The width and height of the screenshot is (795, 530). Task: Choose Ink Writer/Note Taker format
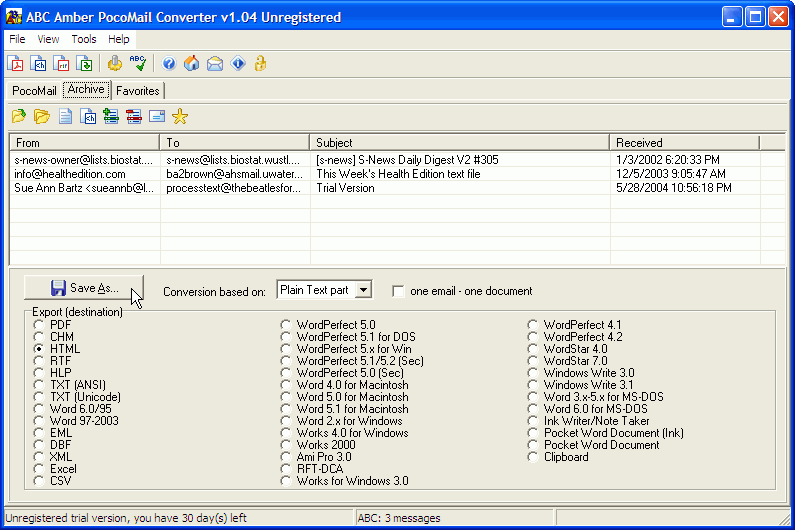(x=532, y=421)
